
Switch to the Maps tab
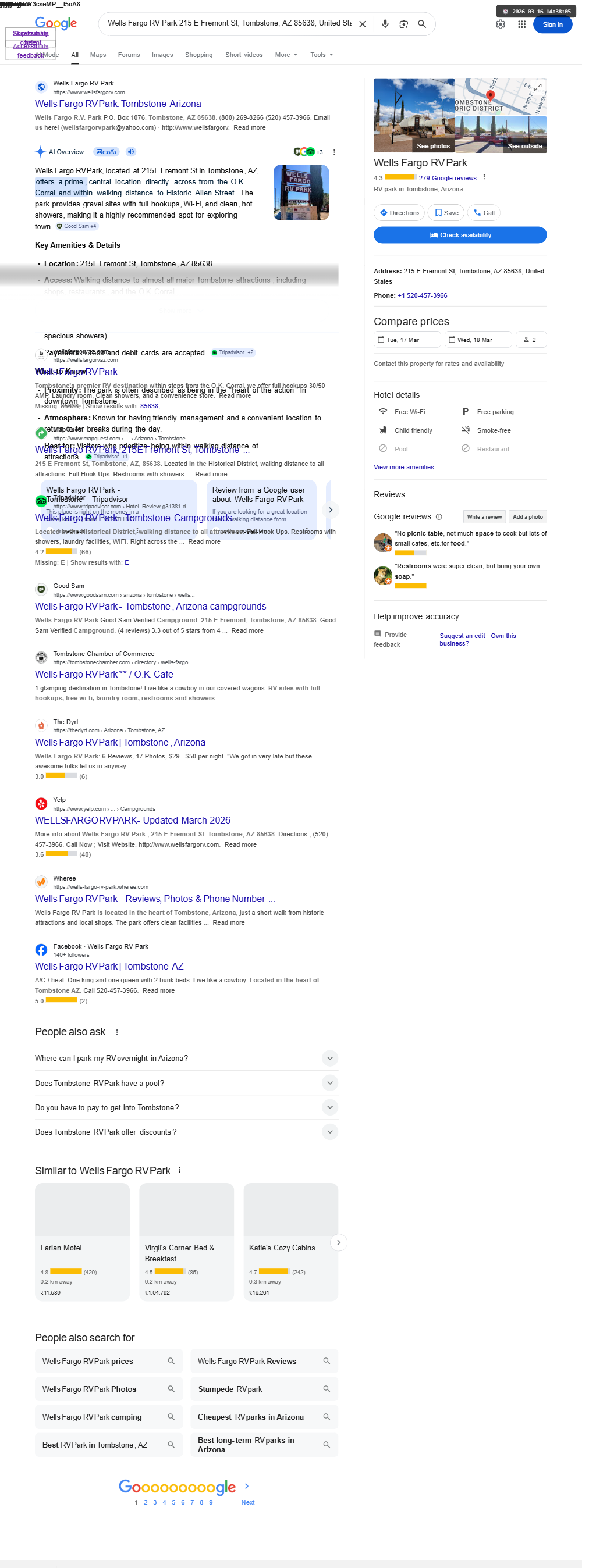point(100,55)
